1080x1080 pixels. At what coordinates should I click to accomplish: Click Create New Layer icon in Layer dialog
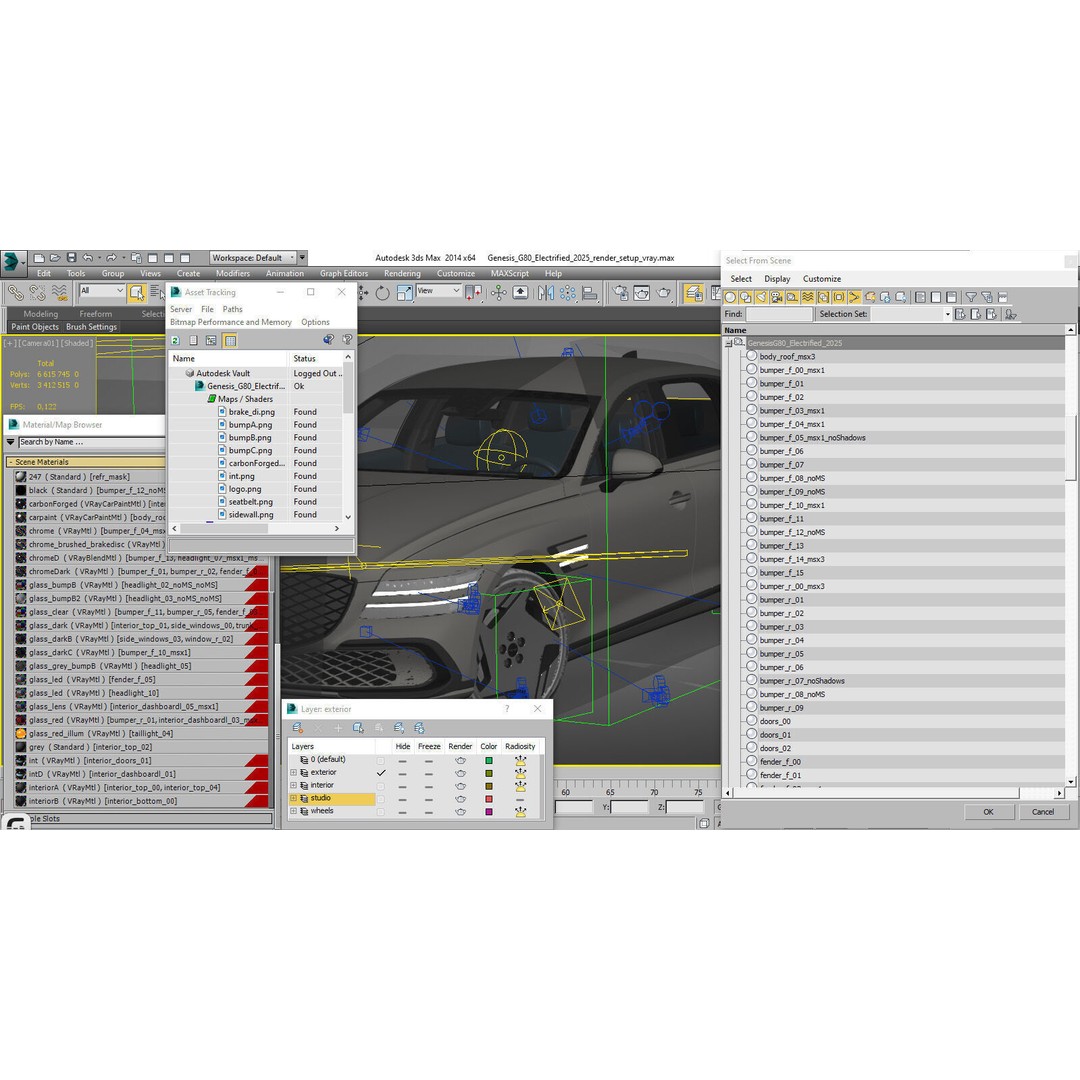click(298, 728)
